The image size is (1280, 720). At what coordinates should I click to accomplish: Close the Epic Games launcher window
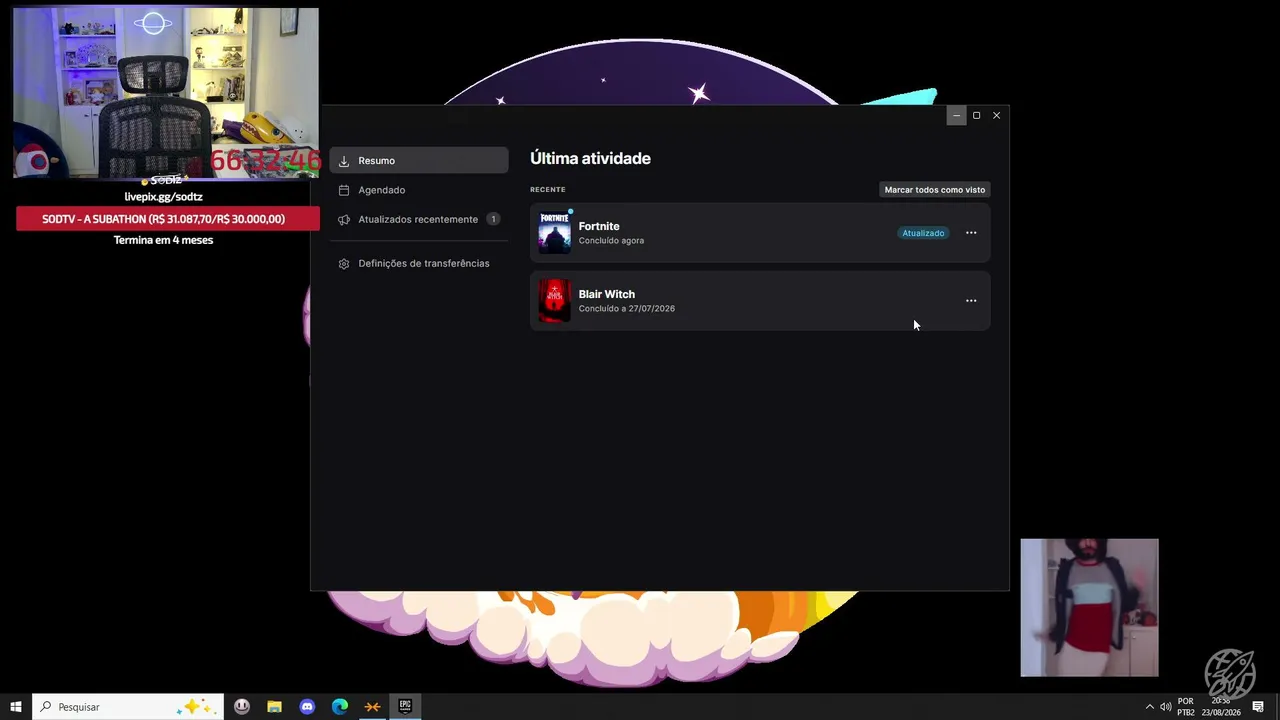click(997, 115)
